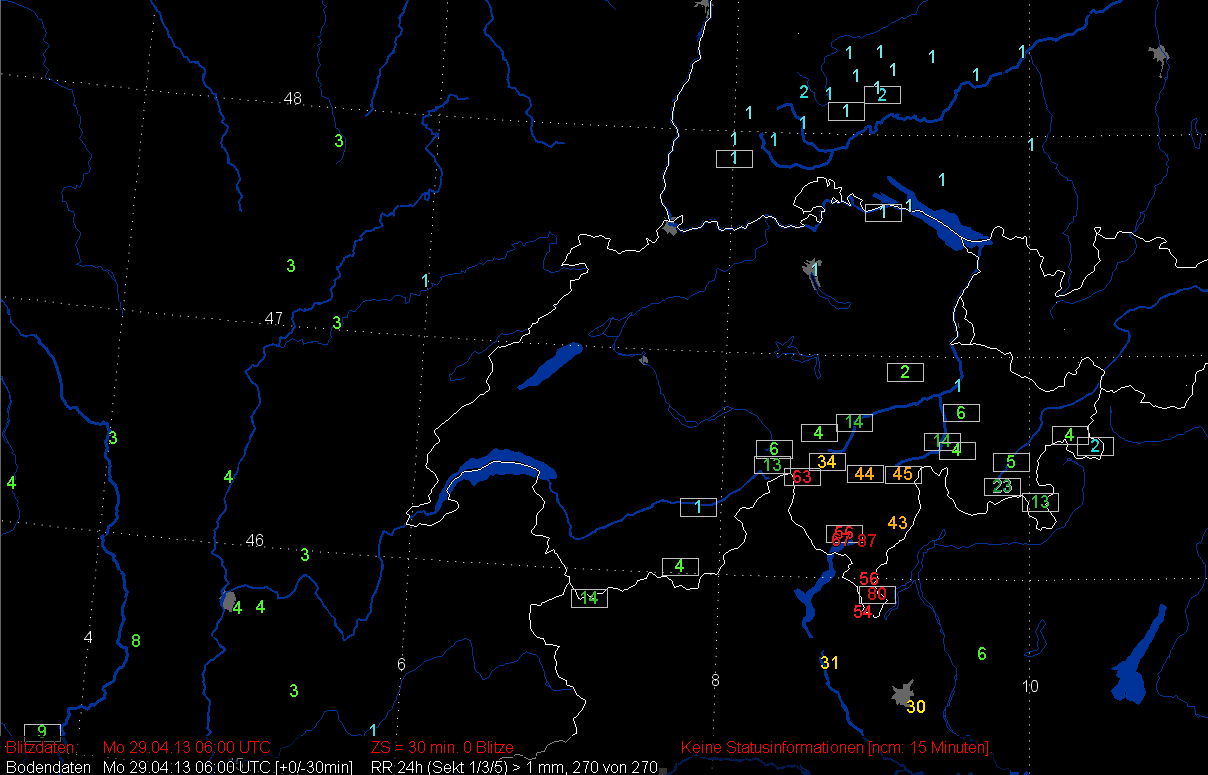Click the 'Keine Statusinformationen' status message
The width and height of the screenshot is (1208, 775).
(x=835, y=748)
